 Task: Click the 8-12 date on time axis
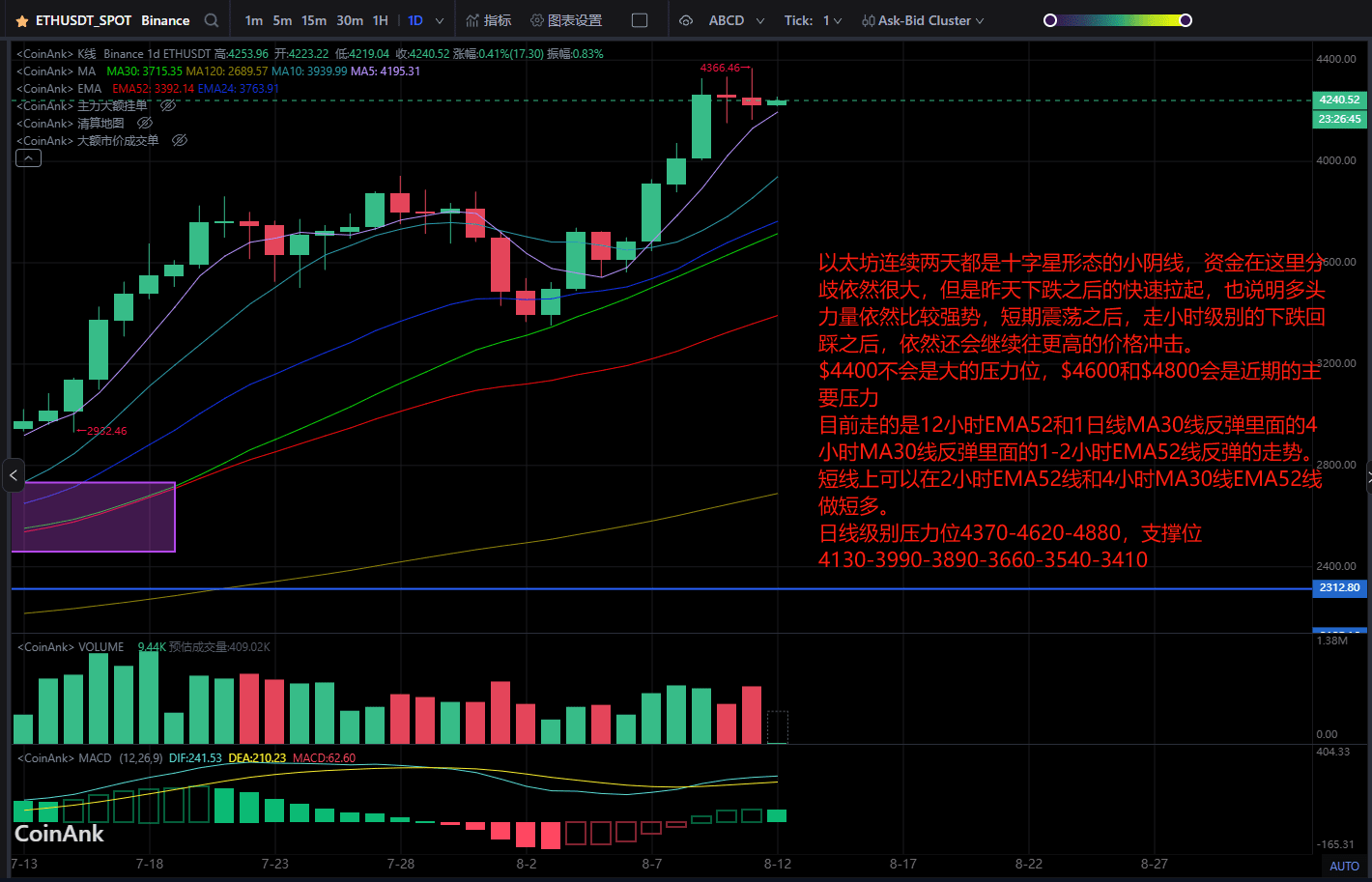[778, 864]
